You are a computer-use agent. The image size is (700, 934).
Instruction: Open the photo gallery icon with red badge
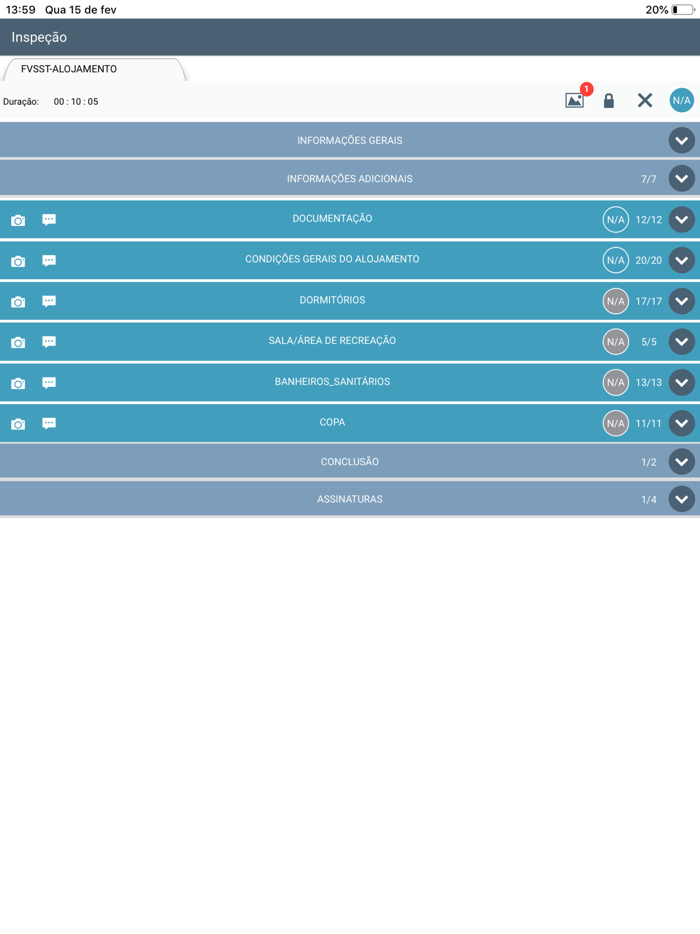click(575, 100)
